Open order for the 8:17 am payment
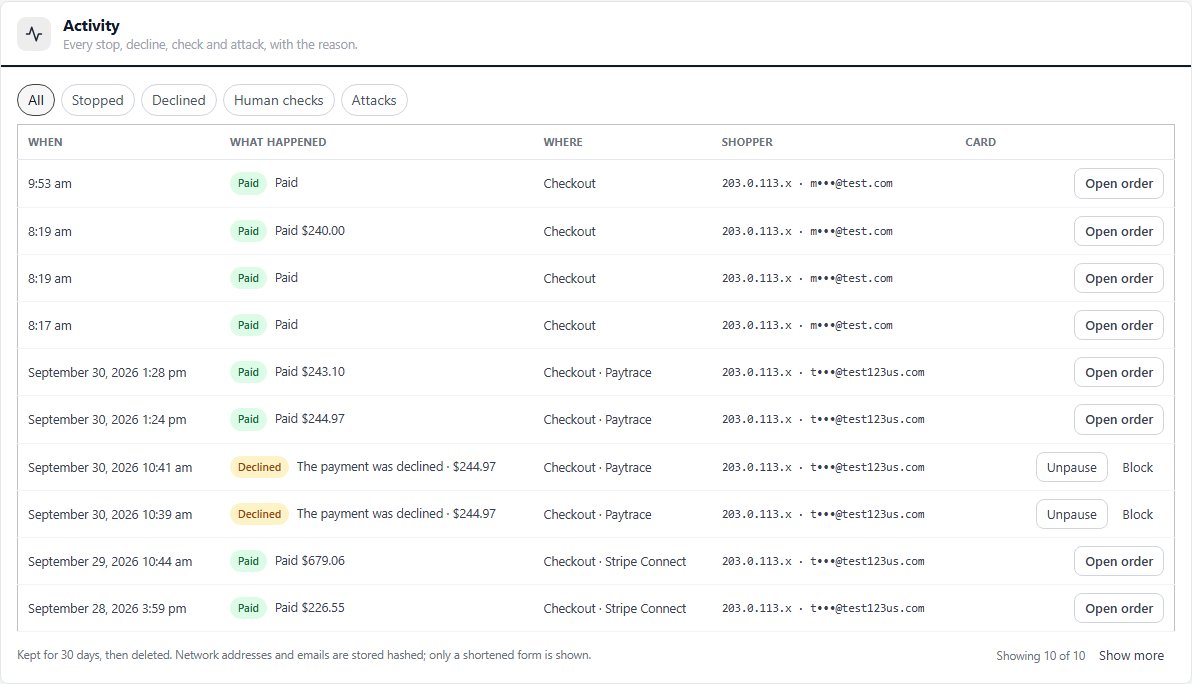 click(1118, 326)
